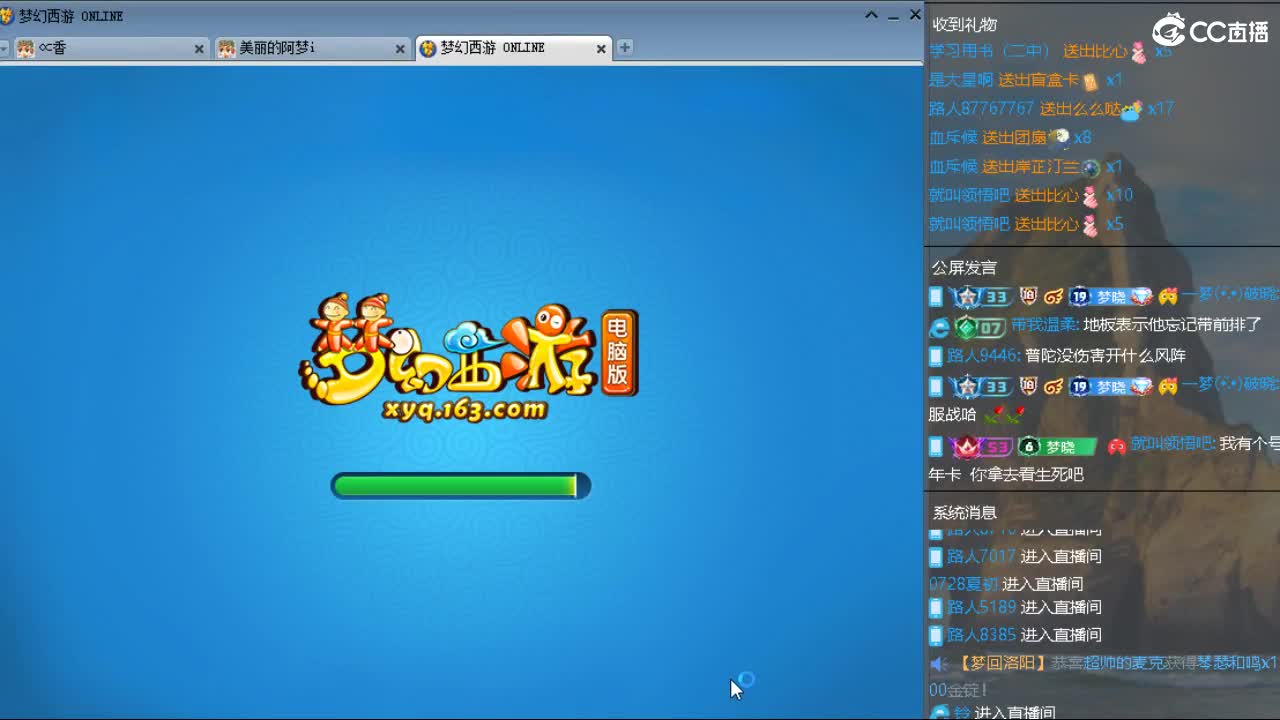Click the 收到礼物 header
This screenshot has height=720, width=1280.
coord(965,24)
